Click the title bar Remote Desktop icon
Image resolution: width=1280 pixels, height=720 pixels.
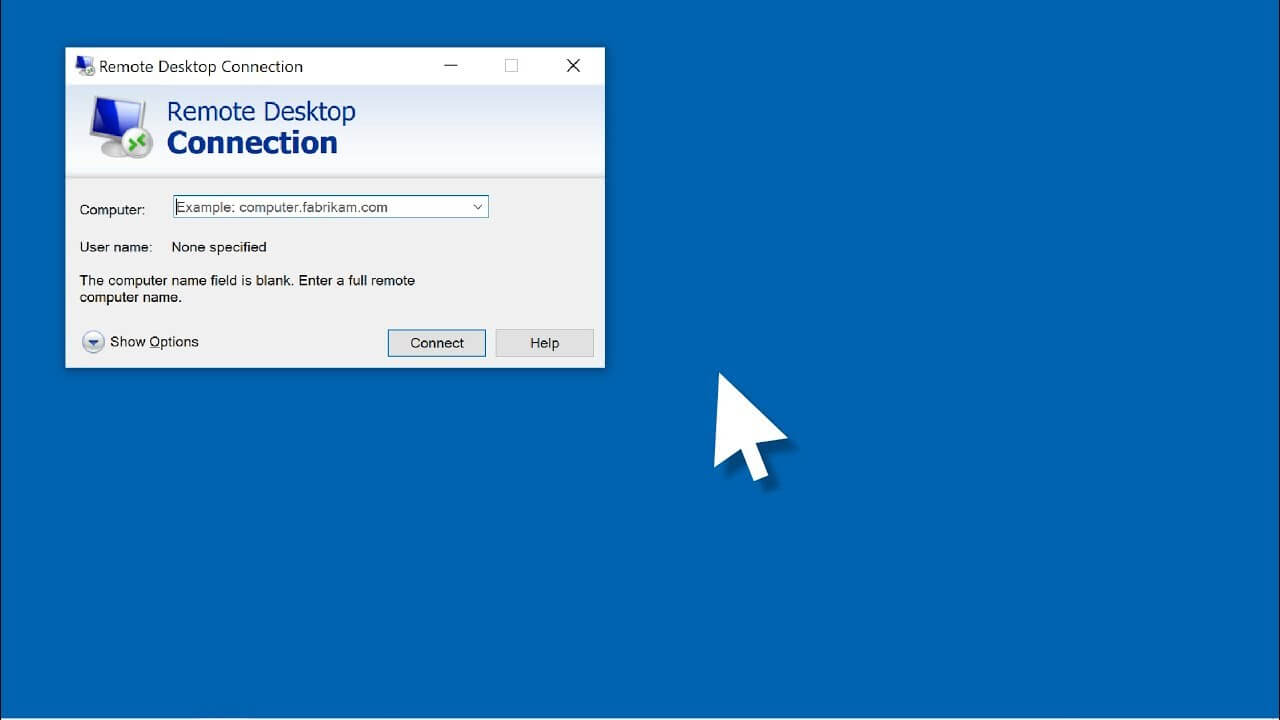coord(85,66)
